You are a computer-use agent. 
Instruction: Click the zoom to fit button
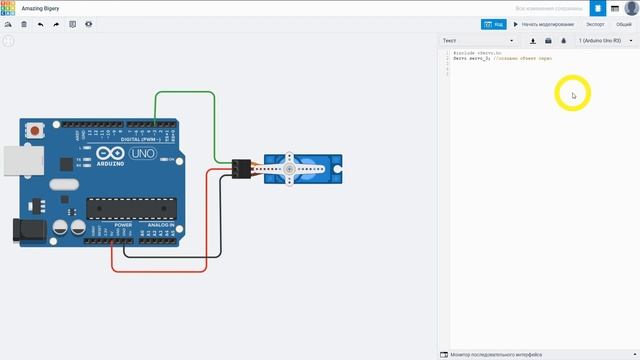click(8, 41)
